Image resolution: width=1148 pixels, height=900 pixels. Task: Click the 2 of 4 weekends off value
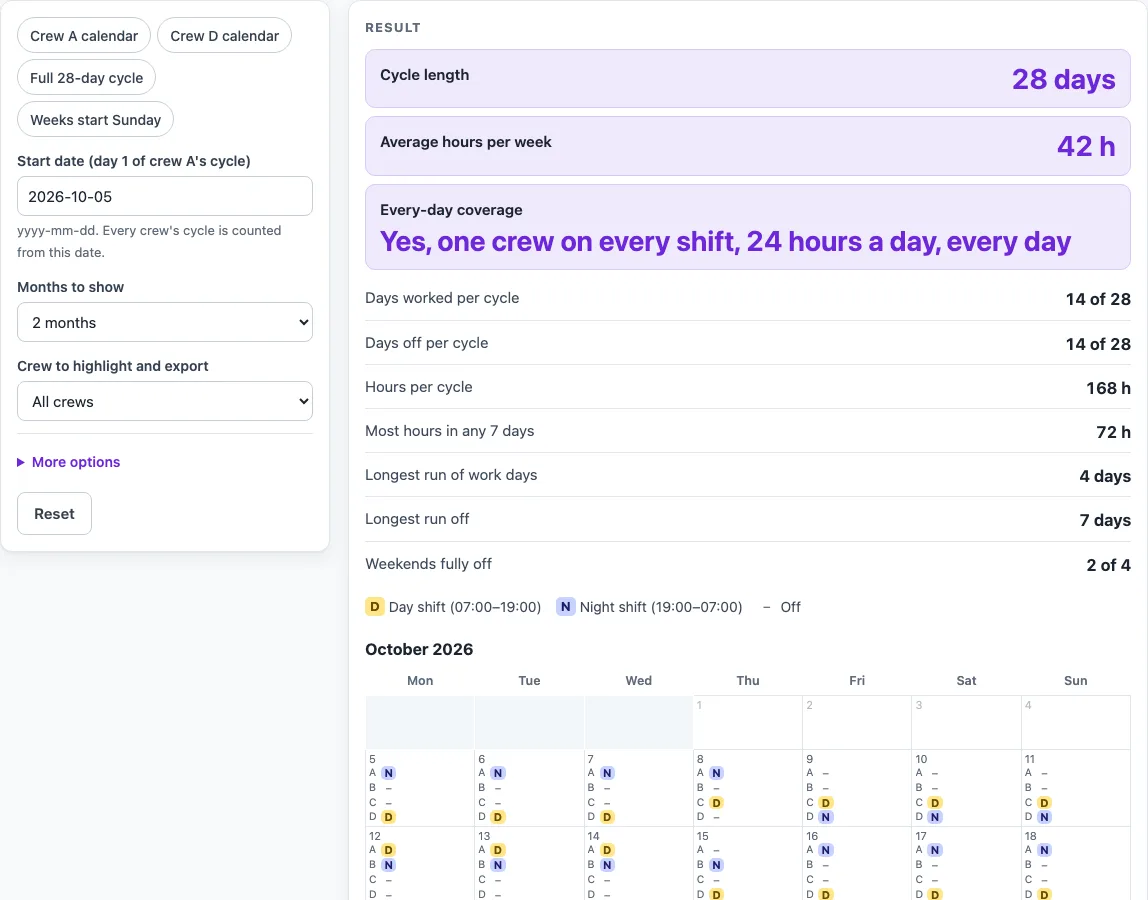click(1108, 565)
